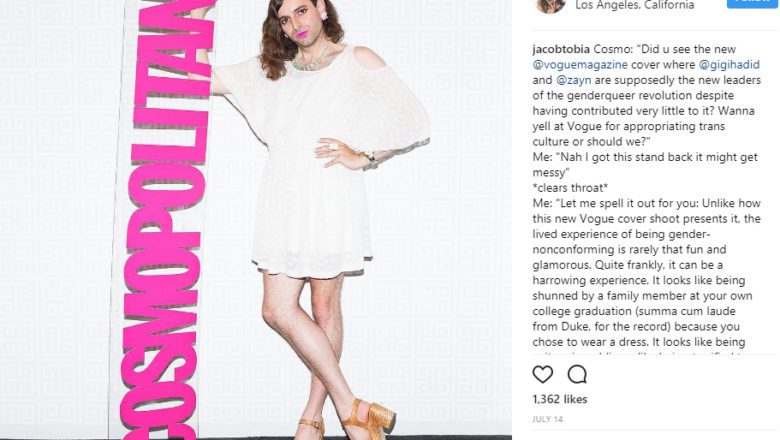The image size is (780, 440).
Task: Visit the jacobtobia username link
Action: [x=561, y=49]
